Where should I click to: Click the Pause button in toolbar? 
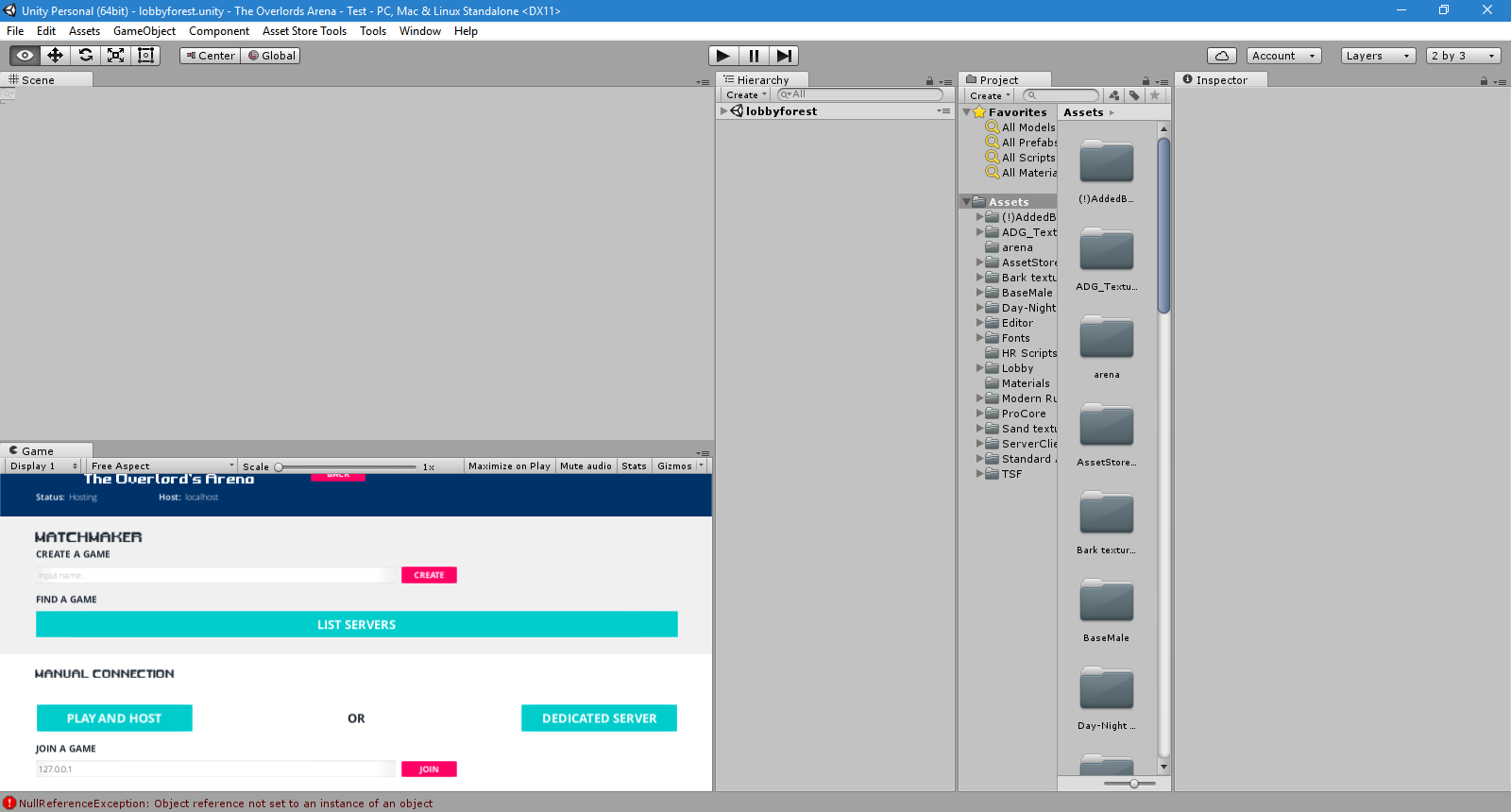(x=754, y=56)
